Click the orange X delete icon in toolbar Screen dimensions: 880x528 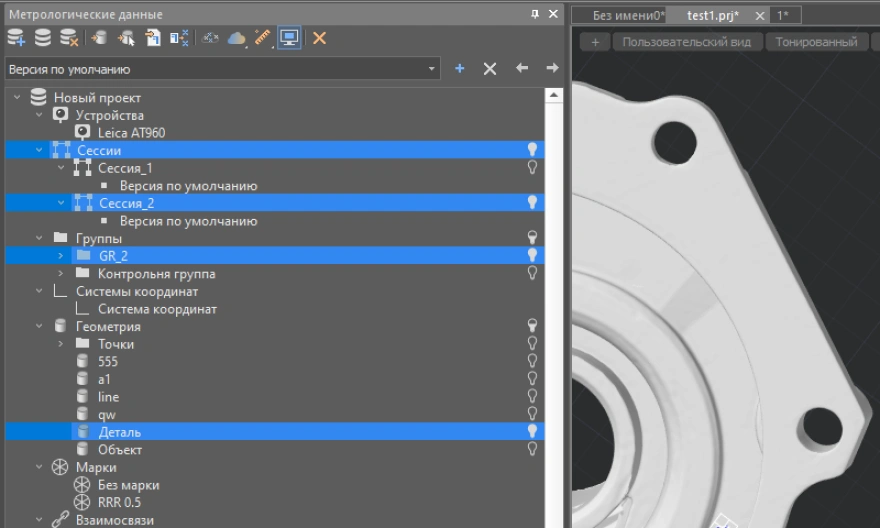tap(319, 38)
